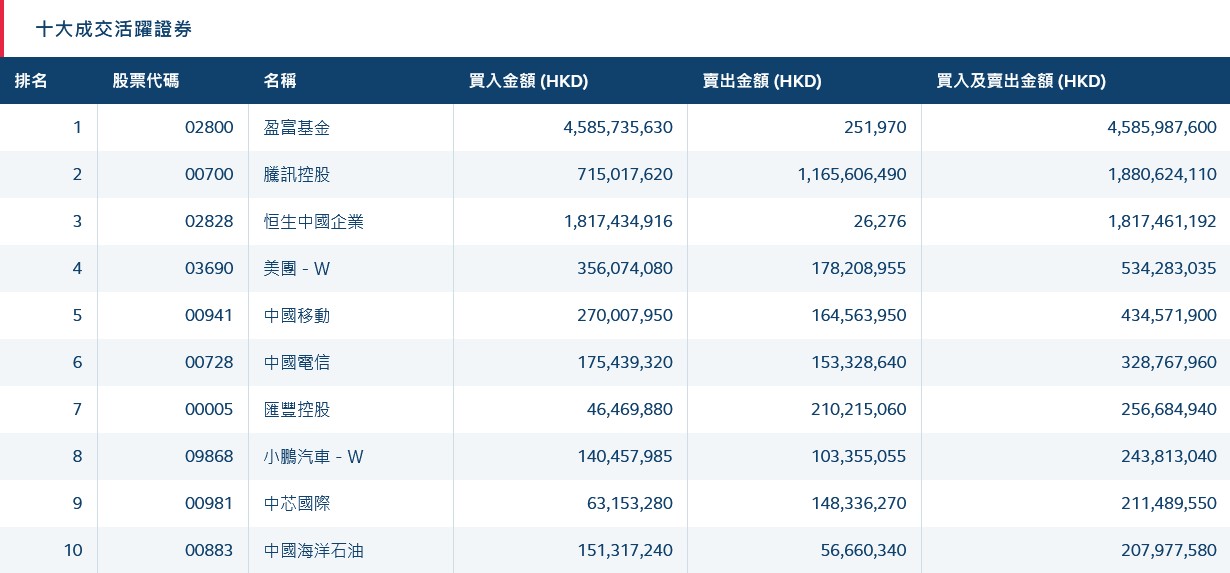The height and width of the screenshot is (573, 1230).
Task: Click rank number 4
Action: tap(78, 268)
